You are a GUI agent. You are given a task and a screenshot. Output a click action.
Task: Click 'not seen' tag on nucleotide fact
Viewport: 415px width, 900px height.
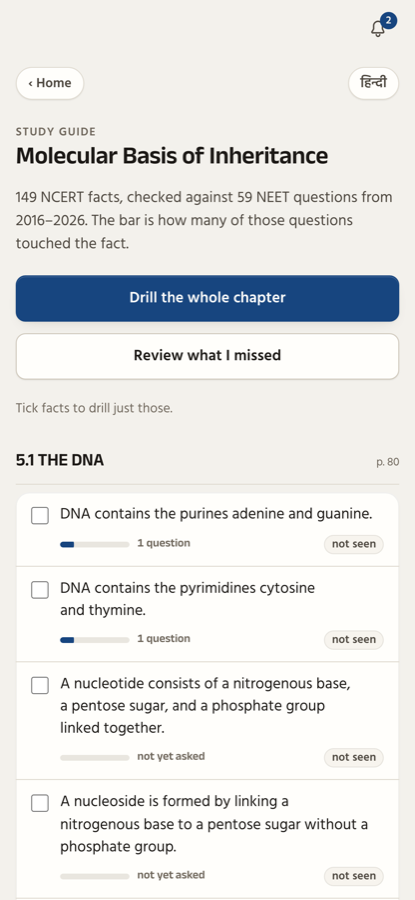tap(354, 758)
